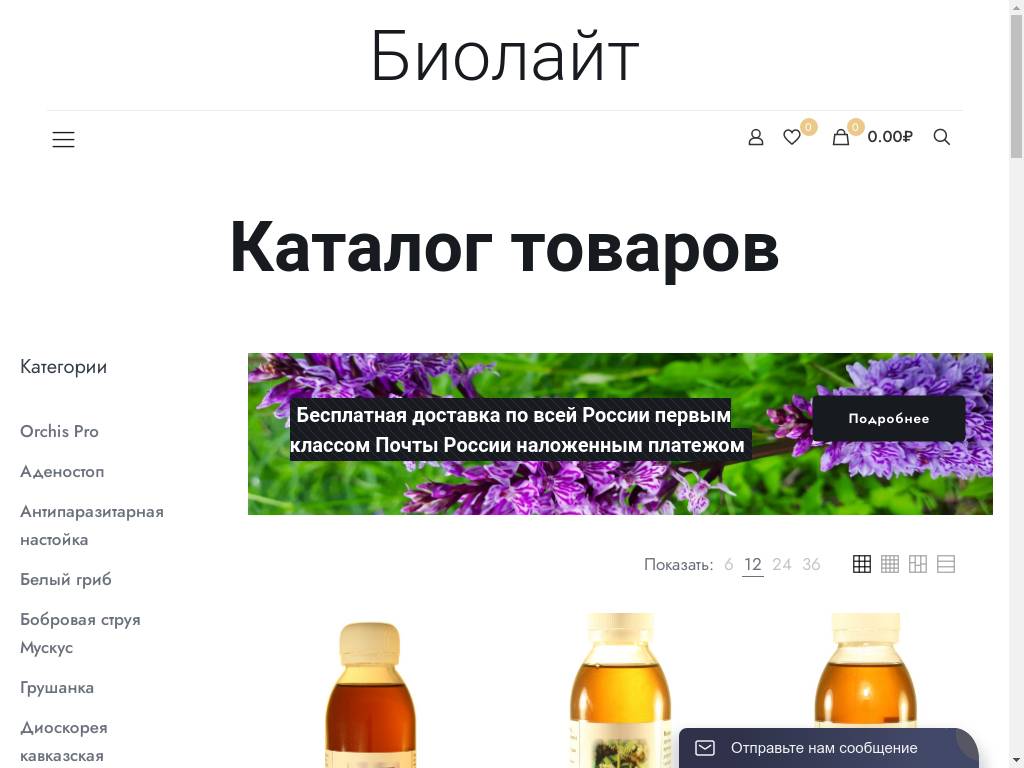Screen dimensions: 1024x768
Task: Open the hamburger menu
Action: pyautogui.click(x=63, y=139)
